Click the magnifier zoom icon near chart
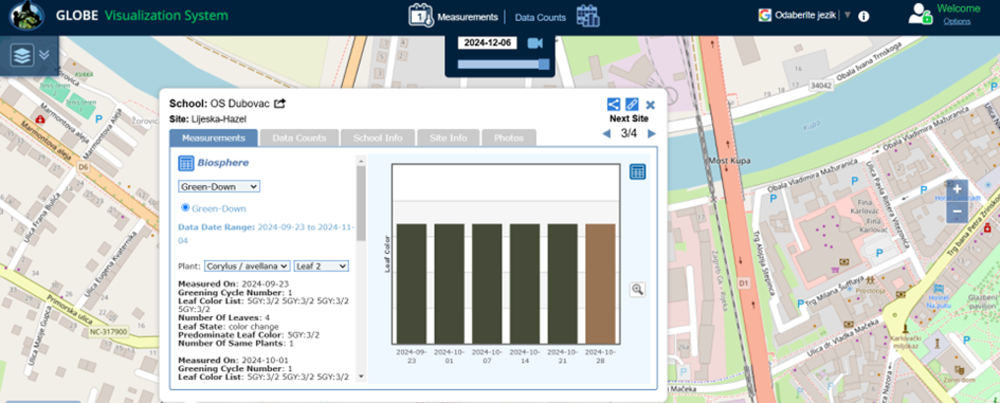1000x403 pixels. click(x=637, y=289)
